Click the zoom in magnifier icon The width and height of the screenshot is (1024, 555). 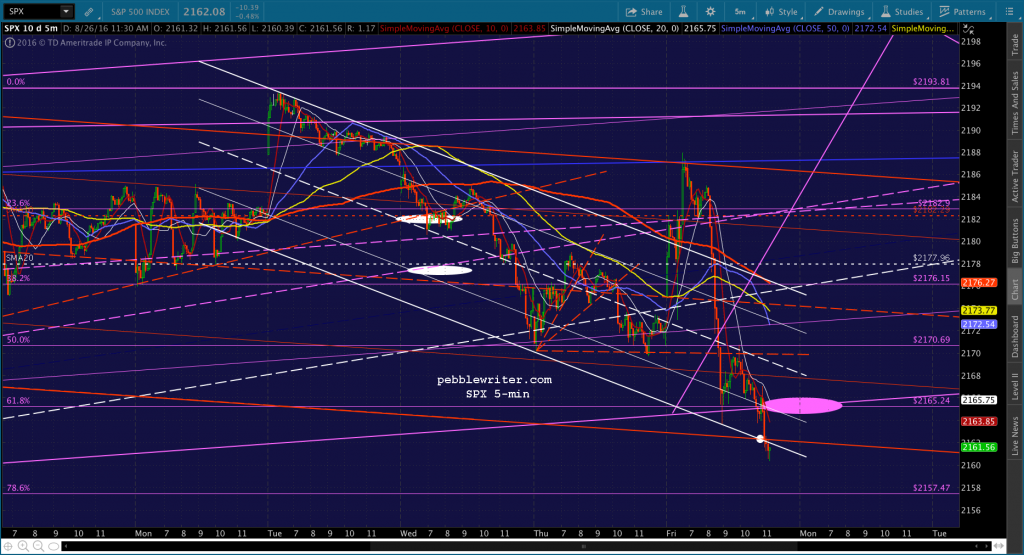pyautogui.click(x=24, y=546)
